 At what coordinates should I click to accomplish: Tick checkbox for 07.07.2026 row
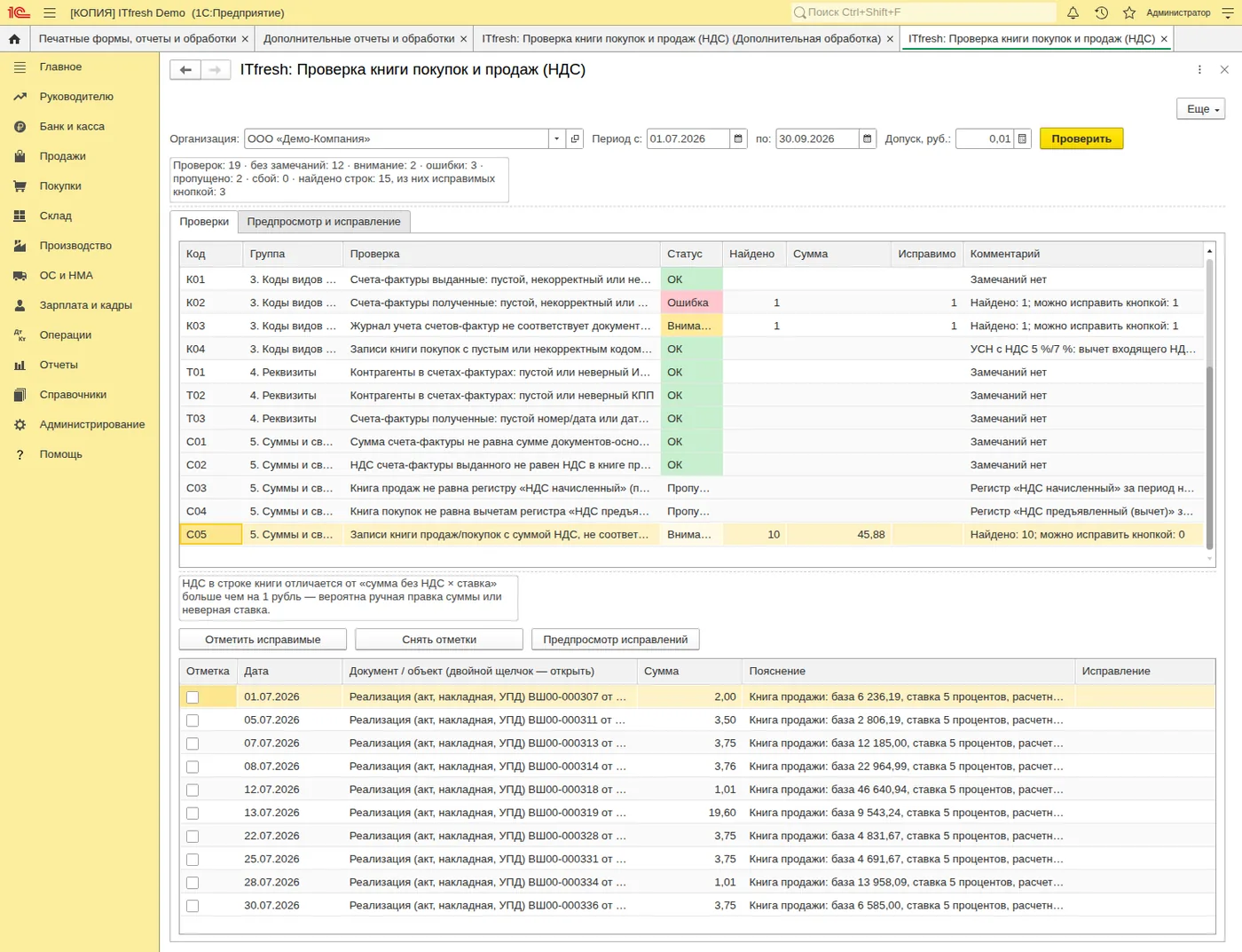pos(193,744)
